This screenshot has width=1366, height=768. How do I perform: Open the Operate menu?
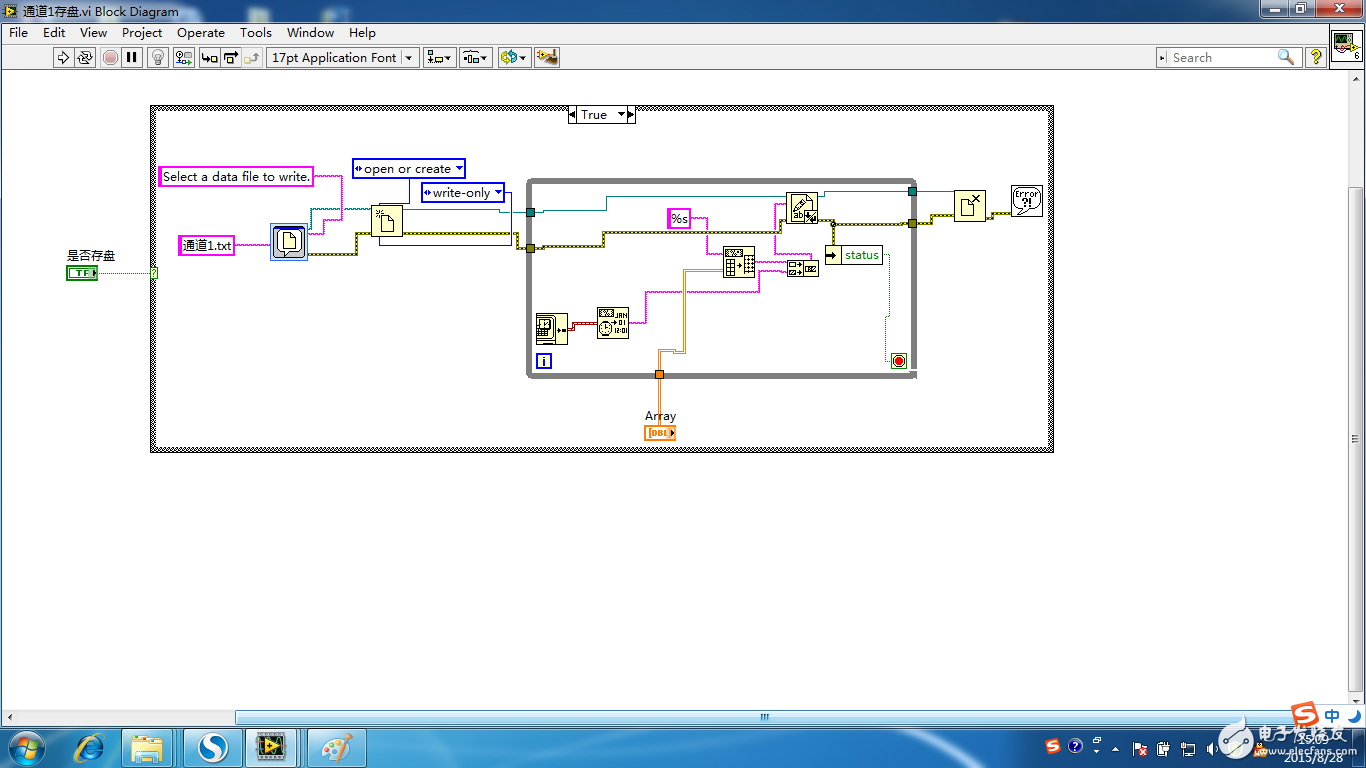click(x=201, y=33)
